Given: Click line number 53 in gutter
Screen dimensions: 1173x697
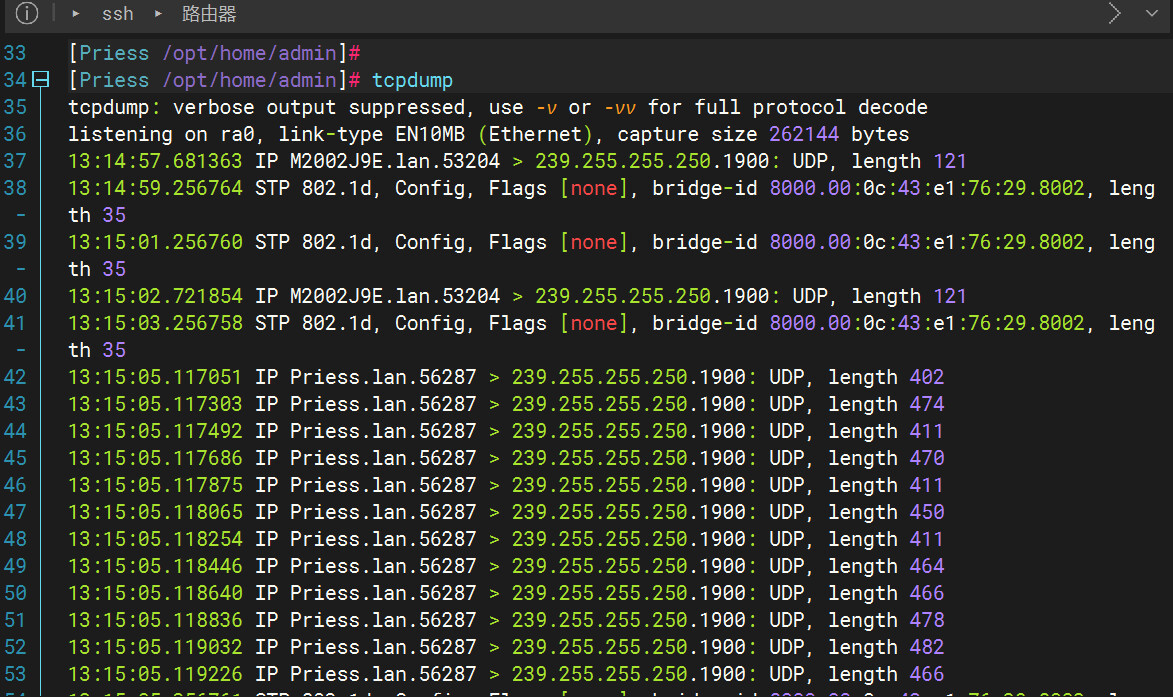Looking at the screenshot, I should pos(14,674).
